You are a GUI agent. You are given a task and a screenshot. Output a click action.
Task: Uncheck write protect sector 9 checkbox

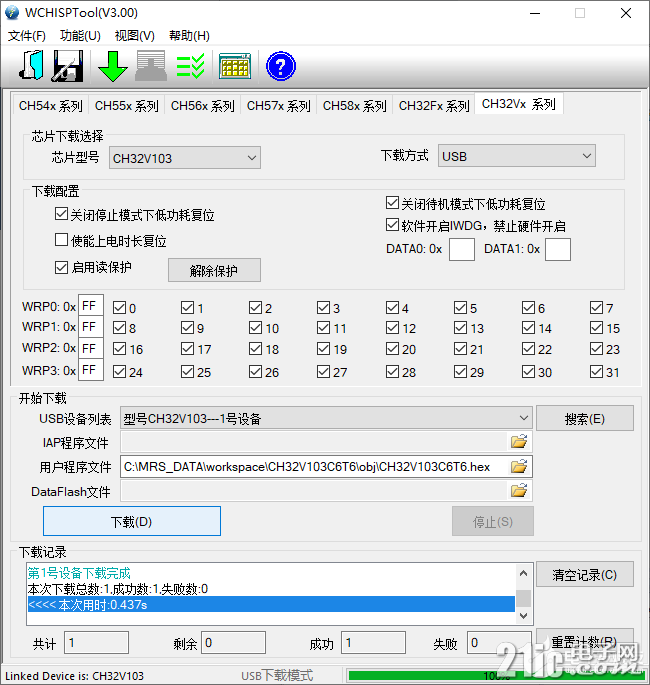[x=187, y=327]
